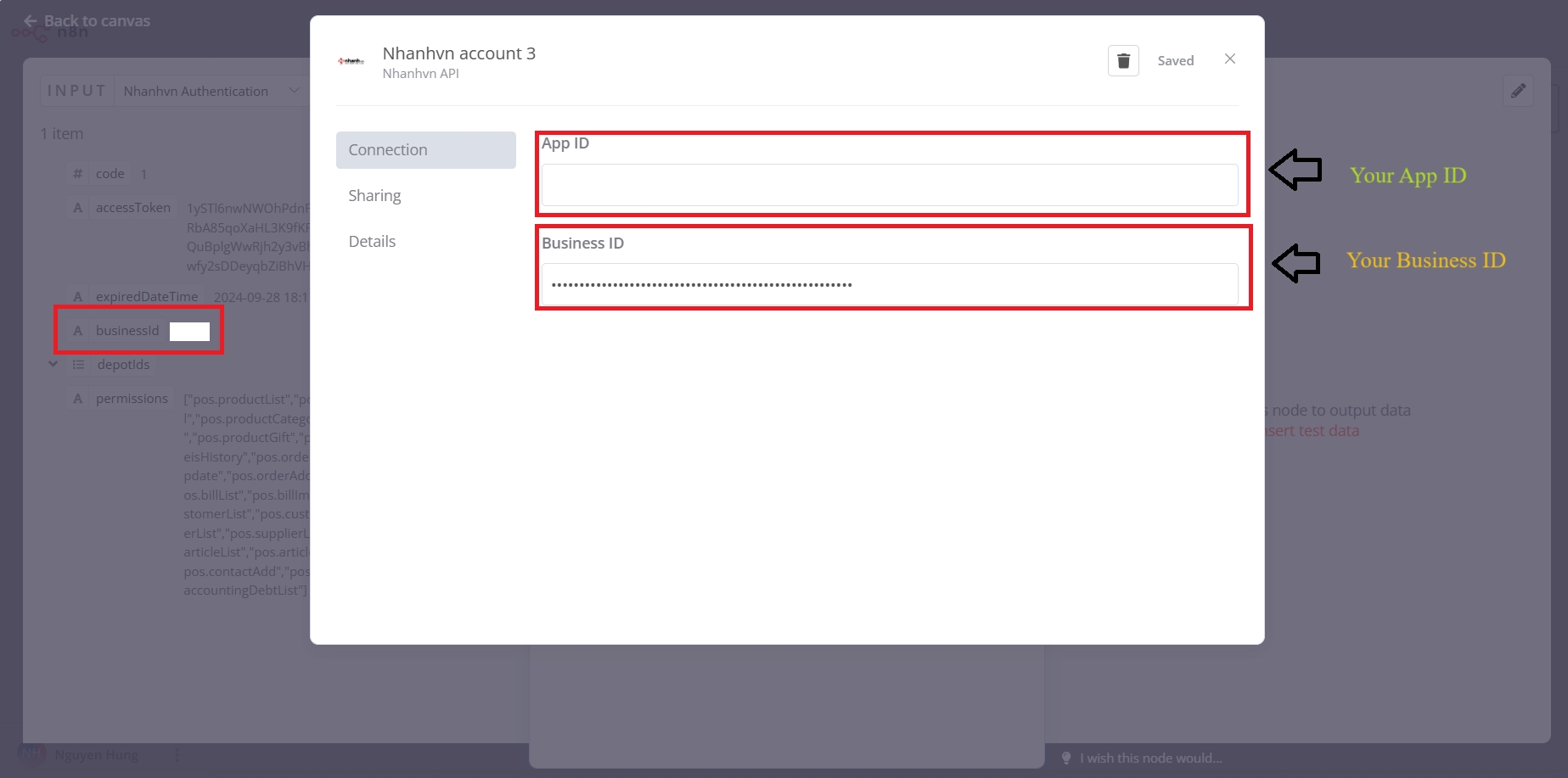The width and height of the screenshot is (1568, 778).
Task: Click the Nhanhvn logo icon in dialog header
Action: tap(351, 61)
